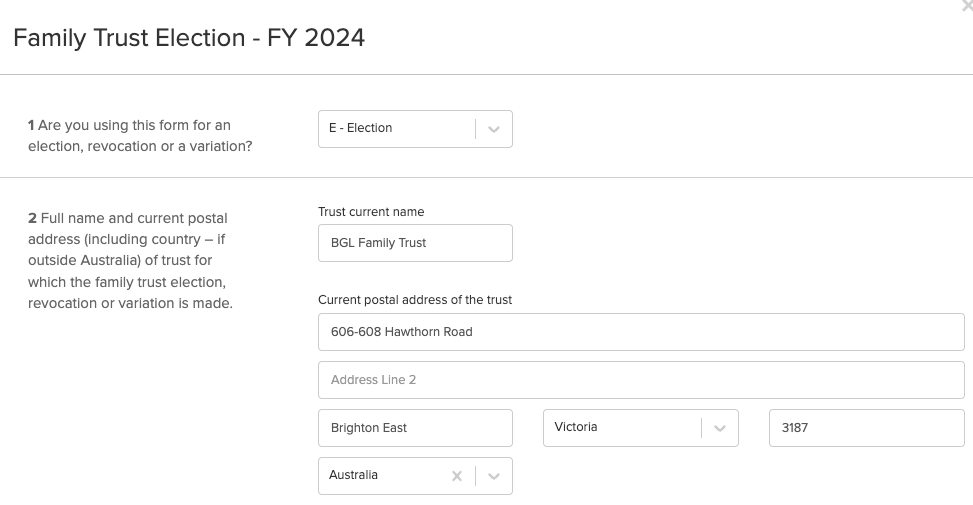Click the 'Trust current name' label
This screenshot has height=505, width=973.
point(371,212)
